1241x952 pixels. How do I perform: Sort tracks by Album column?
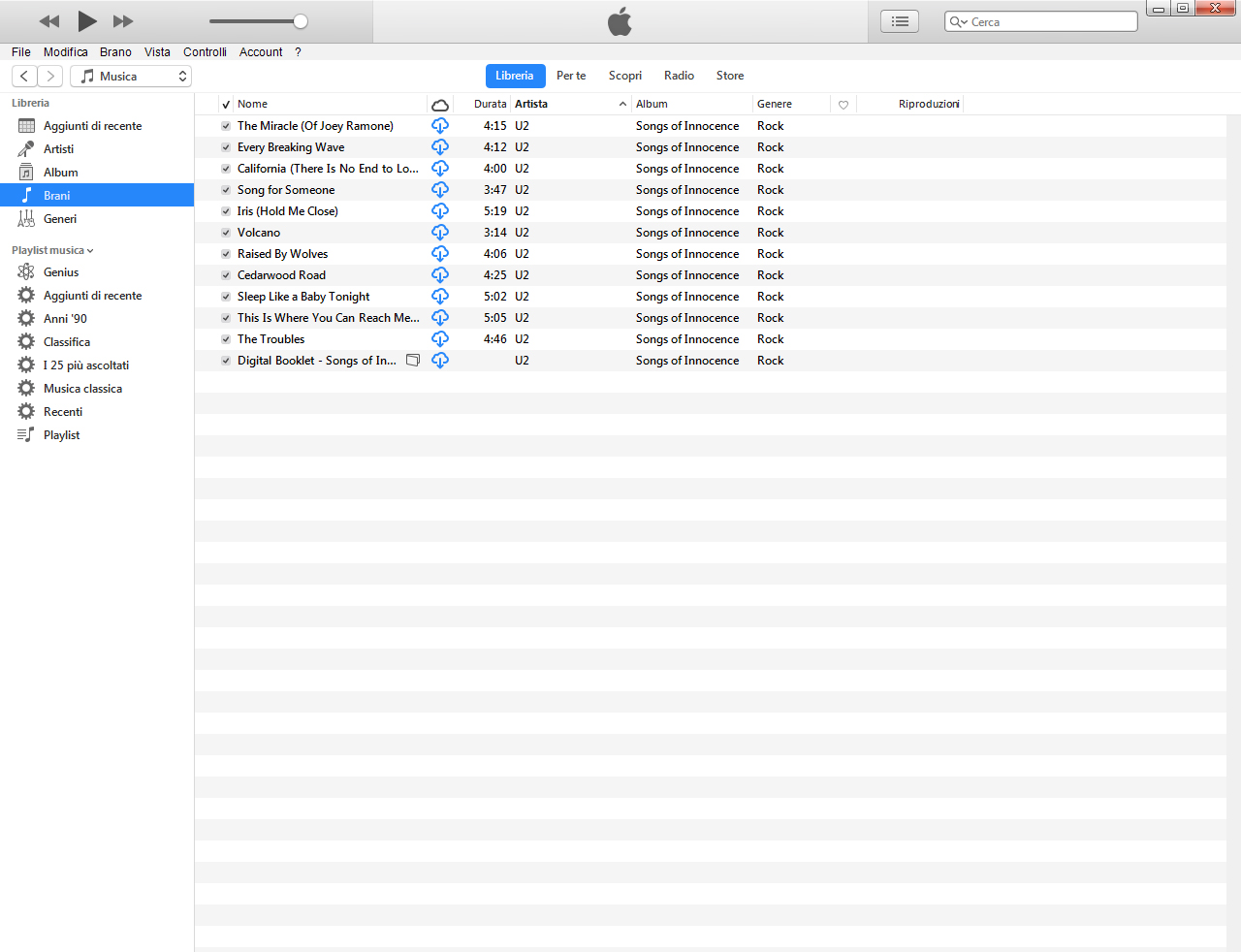(x=652, y=104)
